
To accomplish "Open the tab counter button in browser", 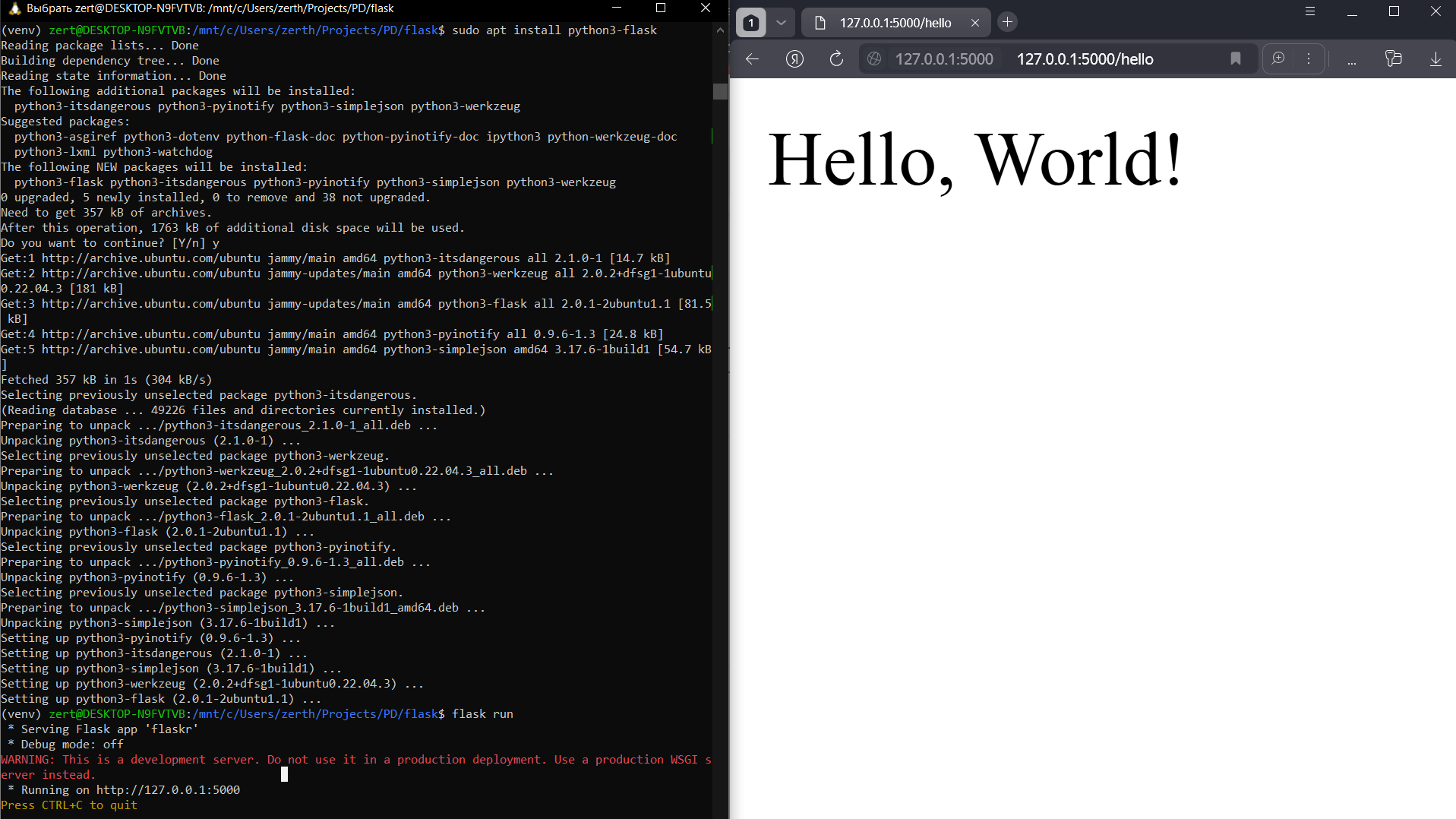I will (750, 23).
